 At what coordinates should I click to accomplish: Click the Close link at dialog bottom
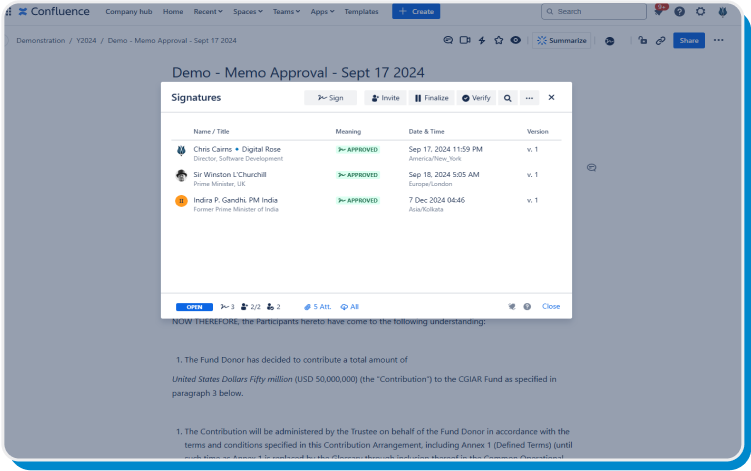pos(551,306)
